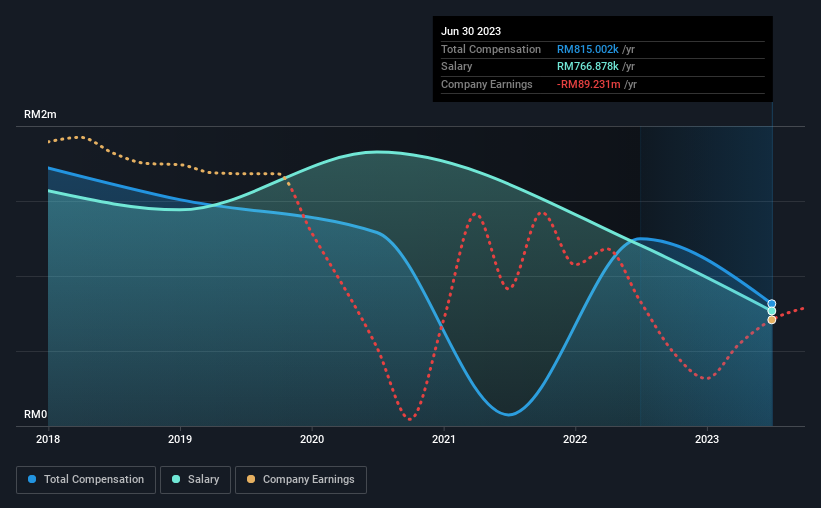Toggle the Total Compensation legend button

coord(86,480)
